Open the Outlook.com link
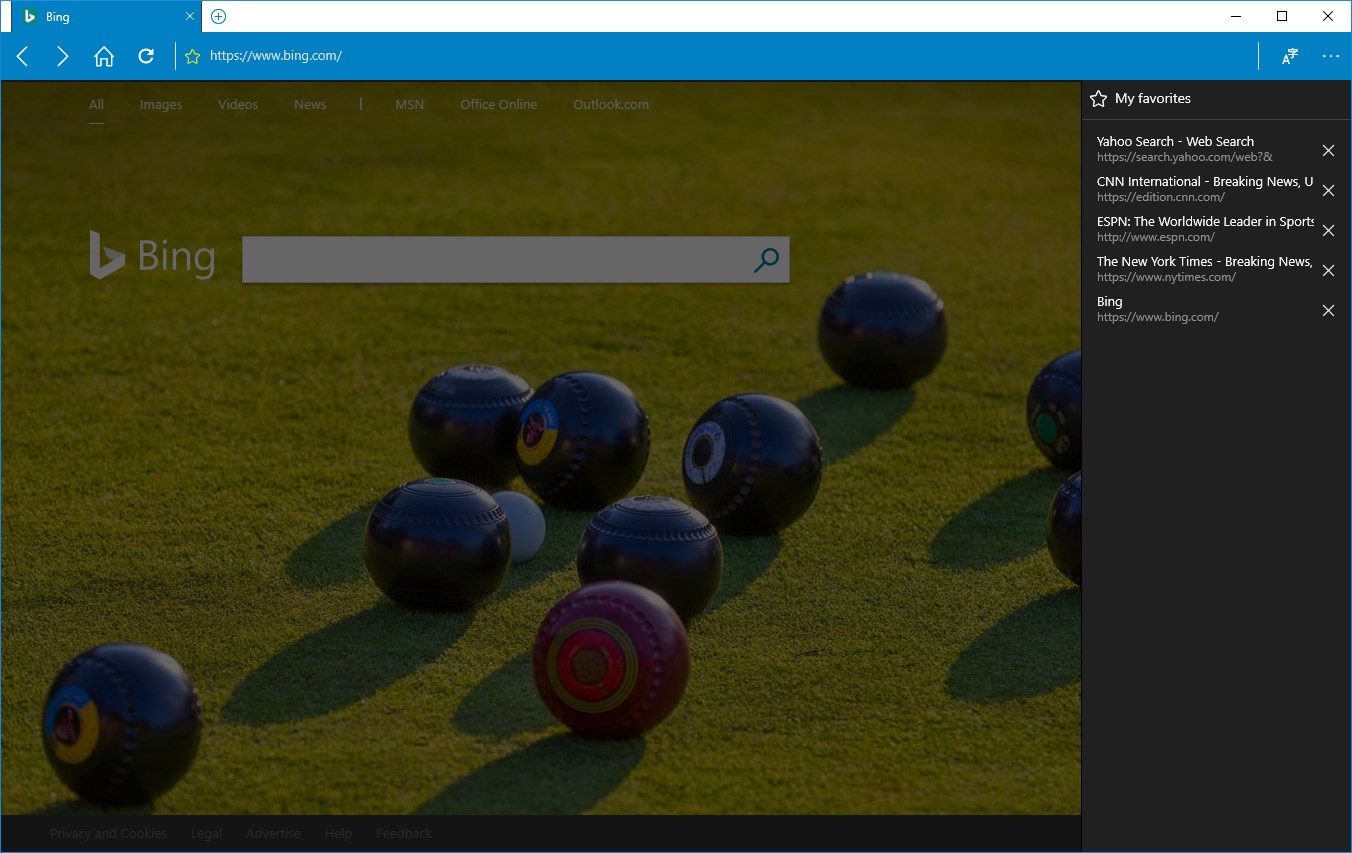This screenshot has height=853, width=1352. point(611,104)
